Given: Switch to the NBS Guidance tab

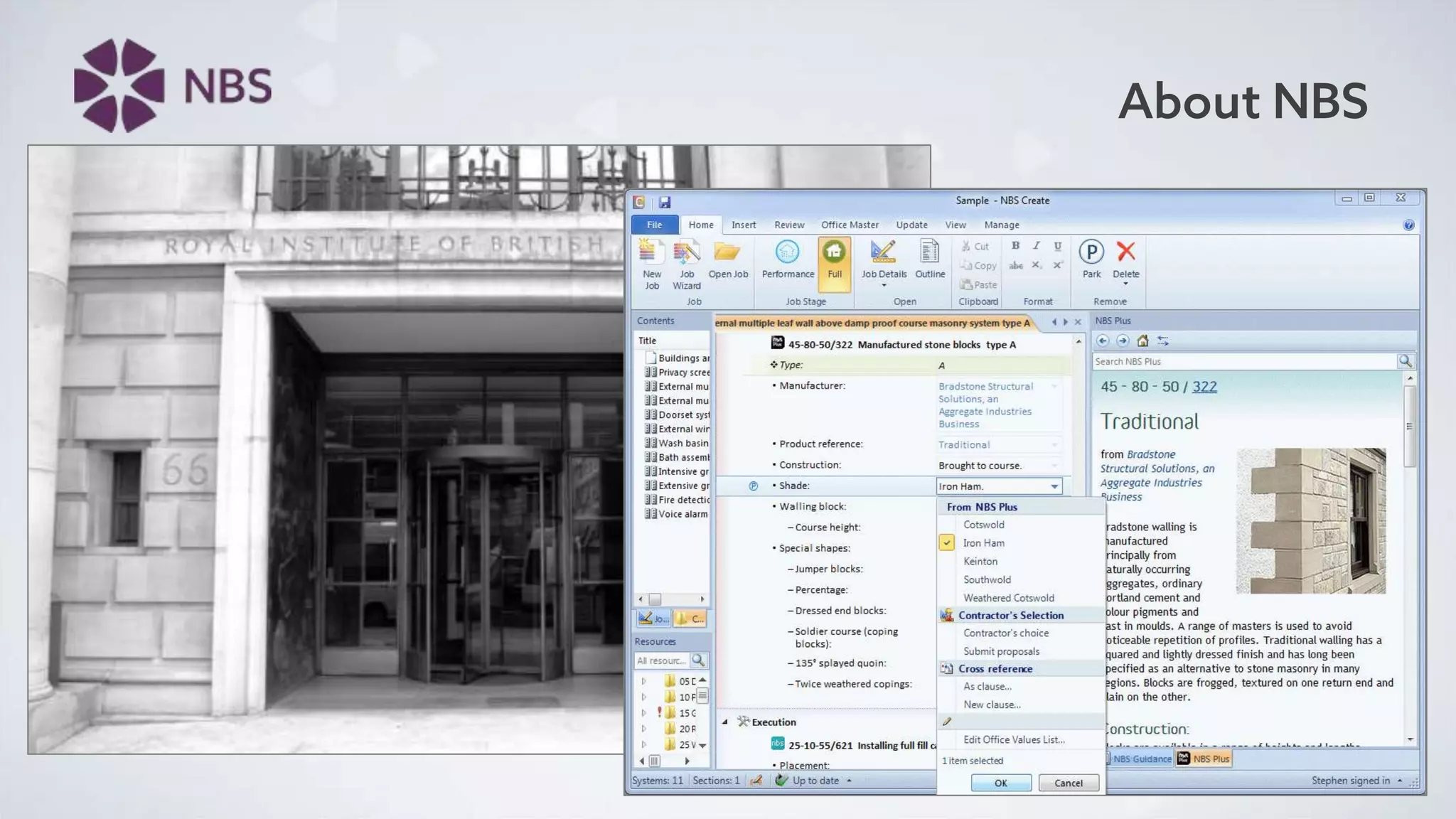Looking at the screenshot, I should 1141,759.
